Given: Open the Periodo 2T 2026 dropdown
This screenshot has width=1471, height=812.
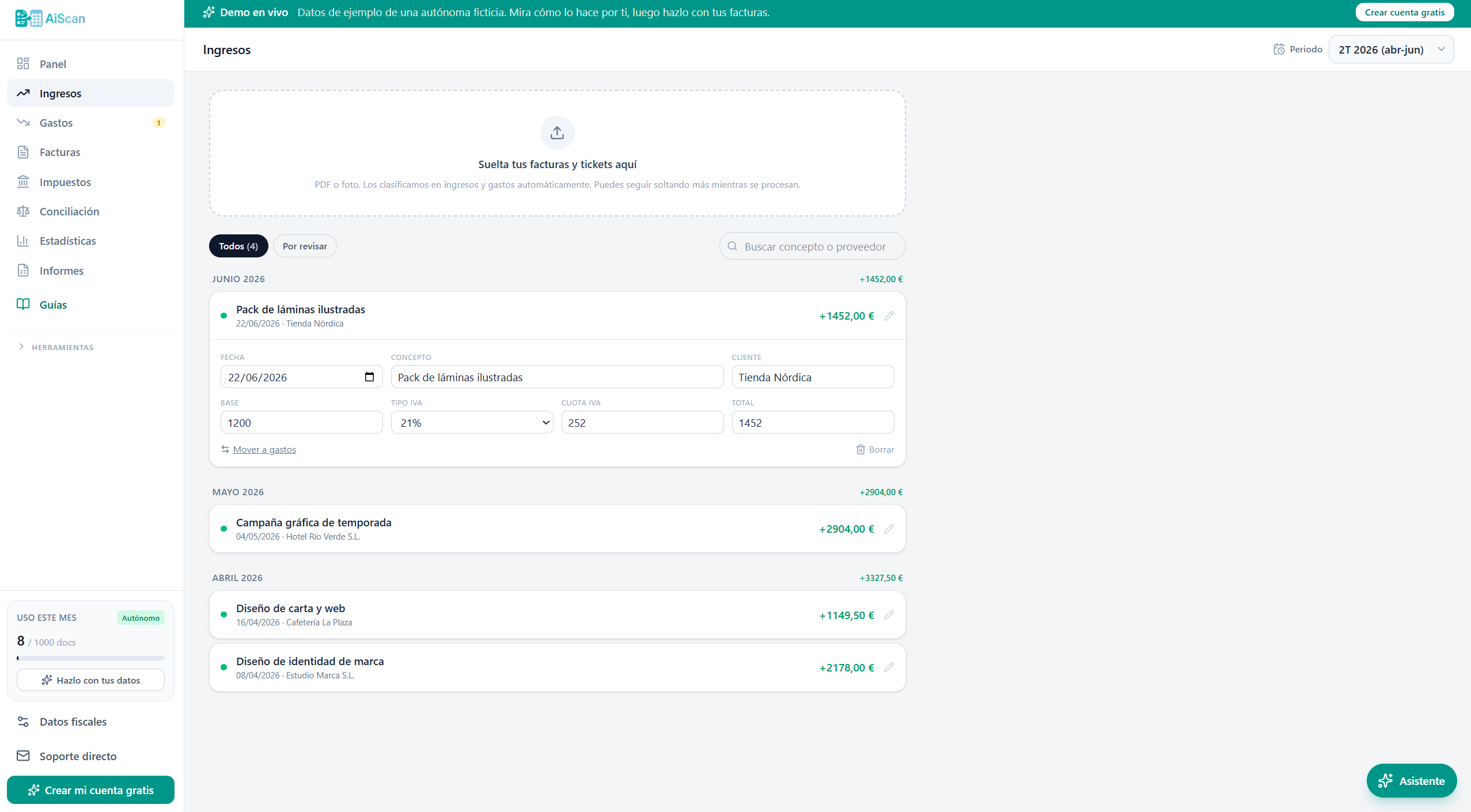Looking at the screenshot, I should 1391,50.
